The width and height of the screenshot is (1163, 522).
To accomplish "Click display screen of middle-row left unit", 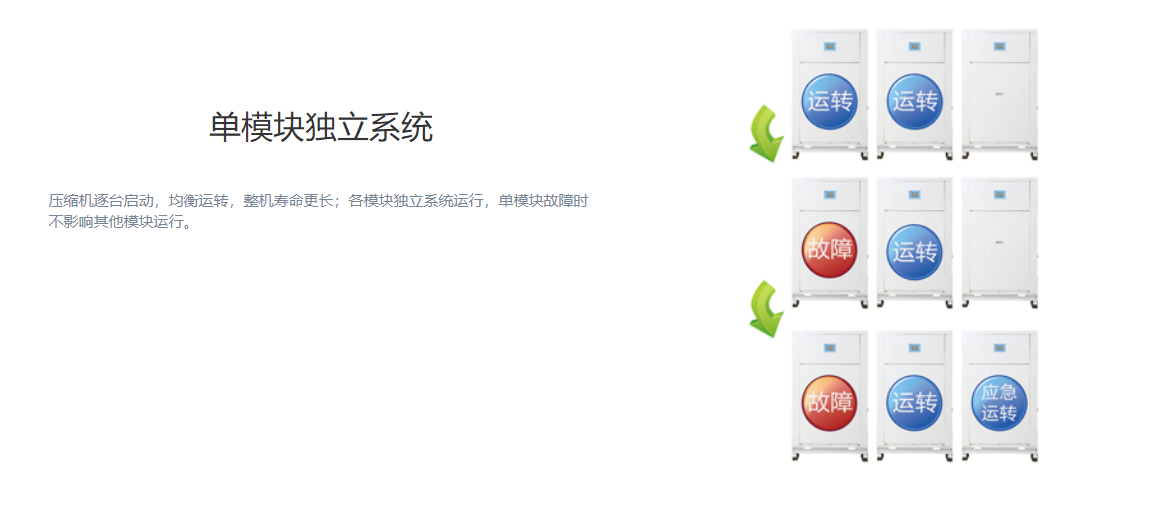I will tap(829, 195).
